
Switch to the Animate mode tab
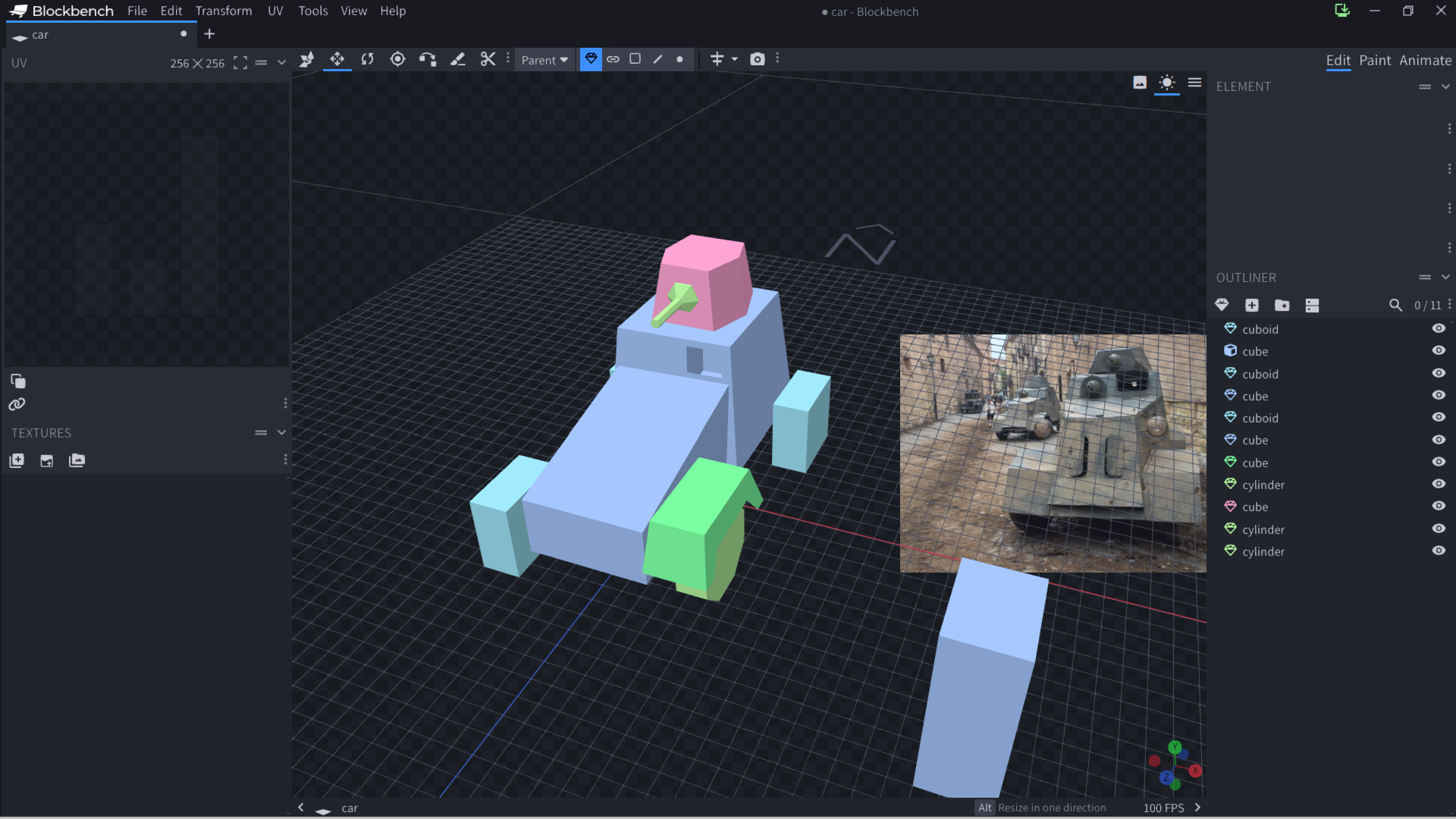[1425, 60]
